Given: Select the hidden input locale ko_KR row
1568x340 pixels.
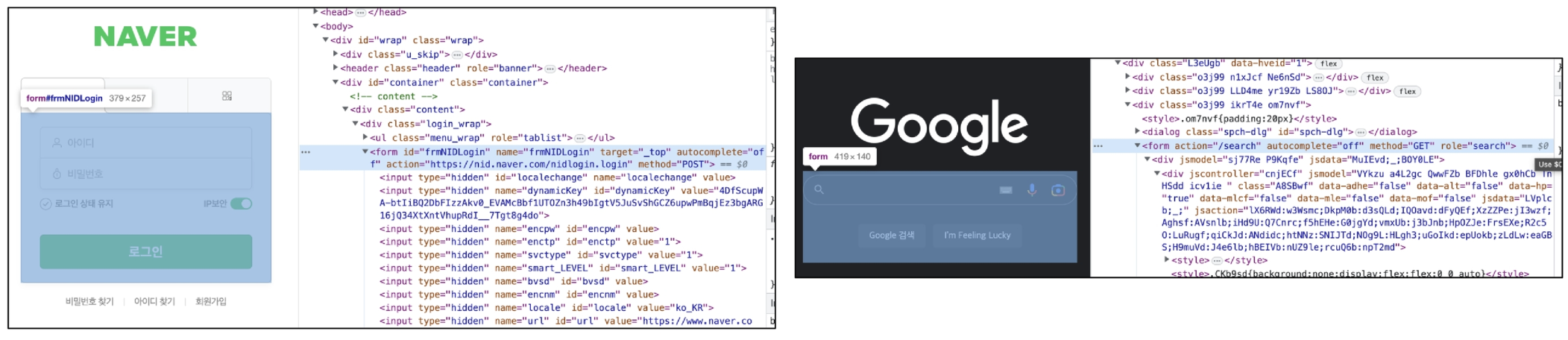Looking at the screenshot, I should tap(547, 308).
